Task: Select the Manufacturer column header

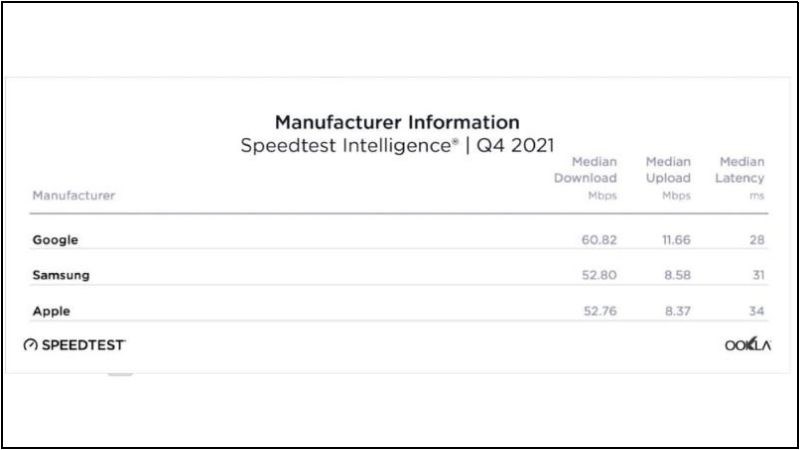Action: 73,195
